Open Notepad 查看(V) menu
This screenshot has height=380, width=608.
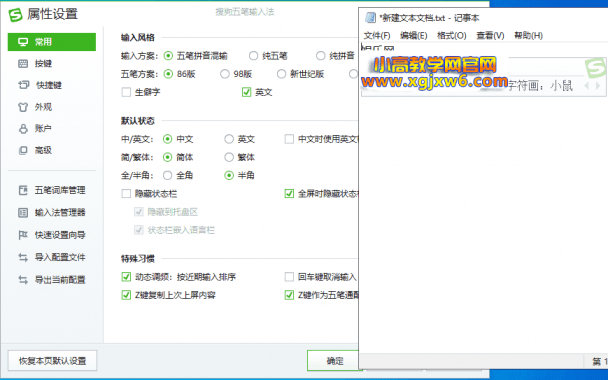(x=490, y=36)
